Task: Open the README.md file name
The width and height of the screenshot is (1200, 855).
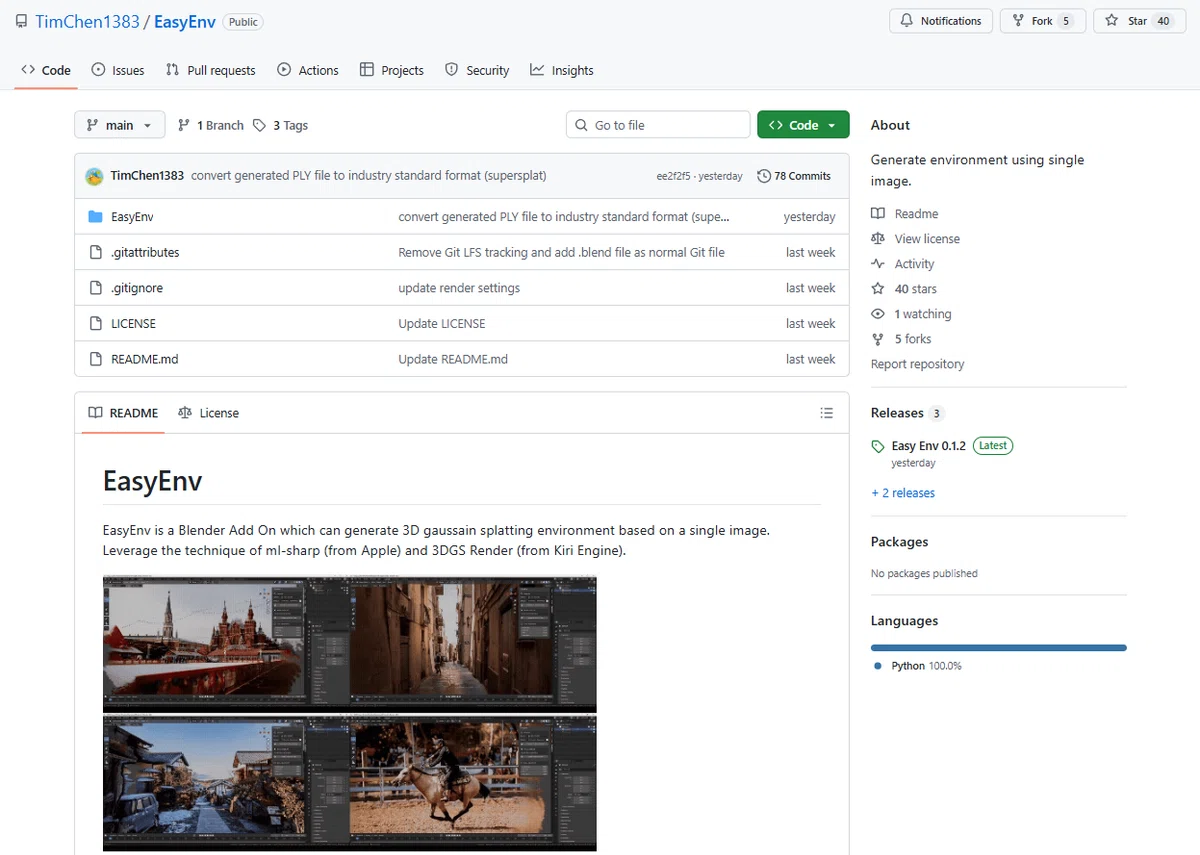Action: (145, 359)
